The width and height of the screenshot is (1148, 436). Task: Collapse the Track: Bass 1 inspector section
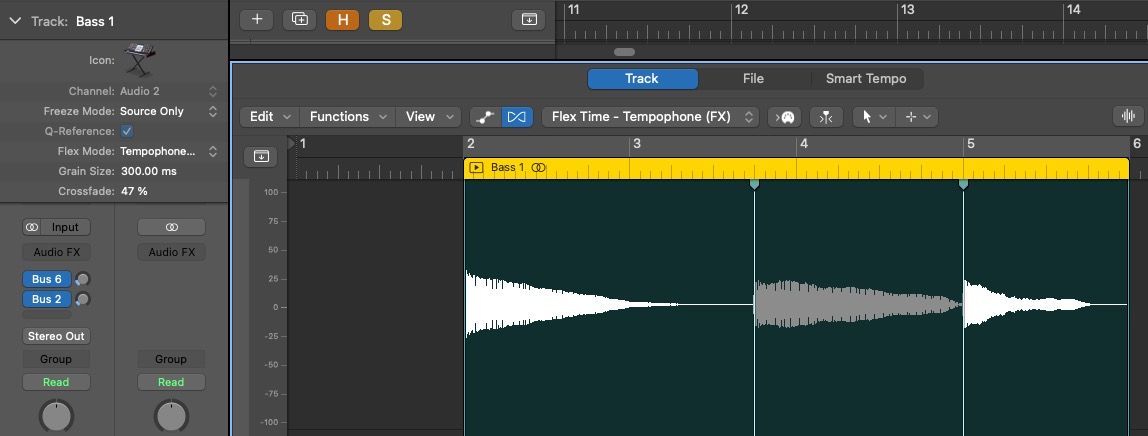click(15, 21)
